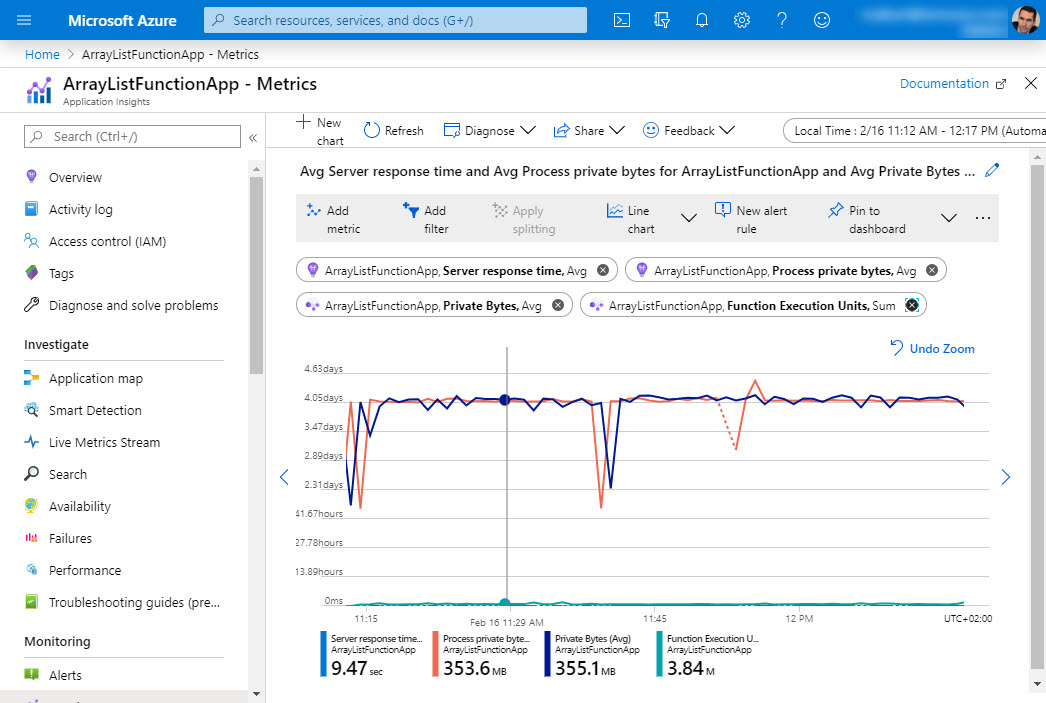Remove the Process private bytes metric pill
This screenshot has height=703, width=1046.
tap(932, 270)
